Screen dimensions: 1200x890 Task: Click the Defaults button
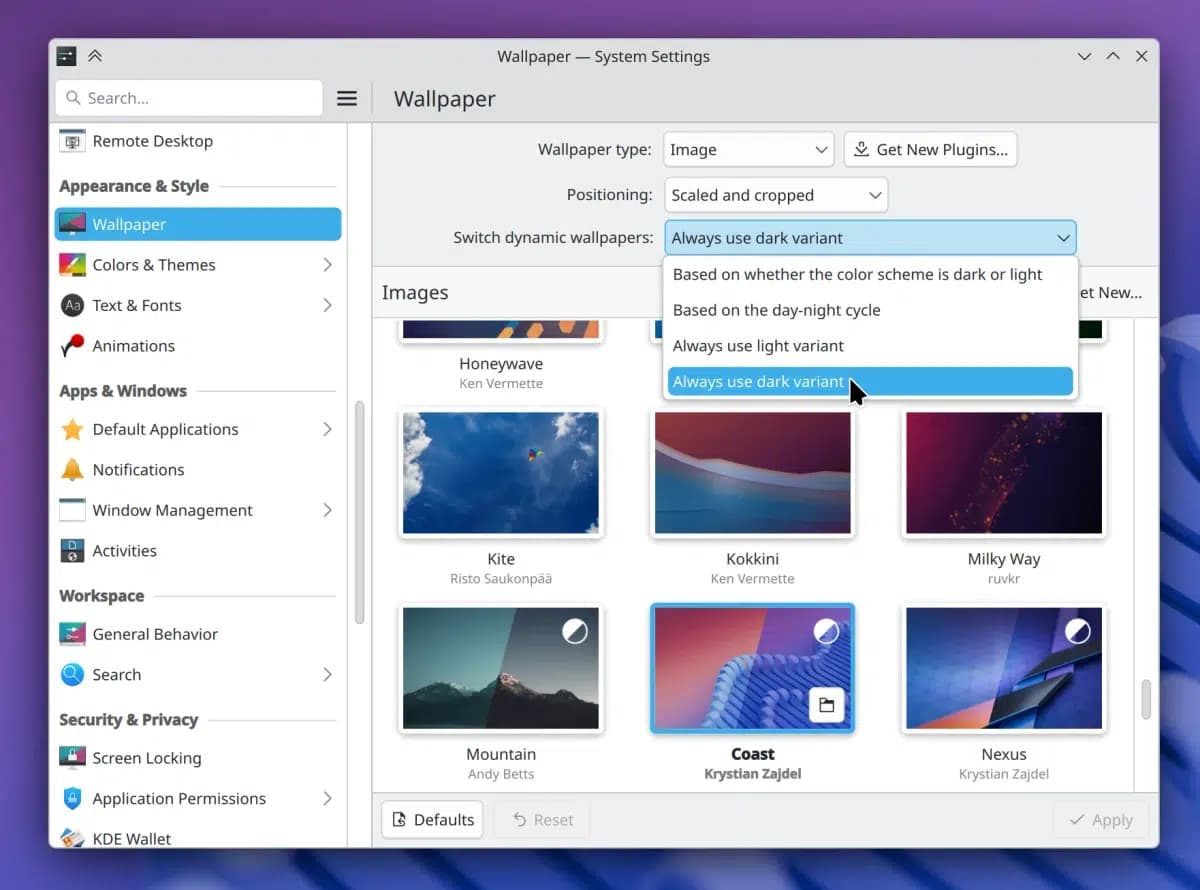coord(432,820)
